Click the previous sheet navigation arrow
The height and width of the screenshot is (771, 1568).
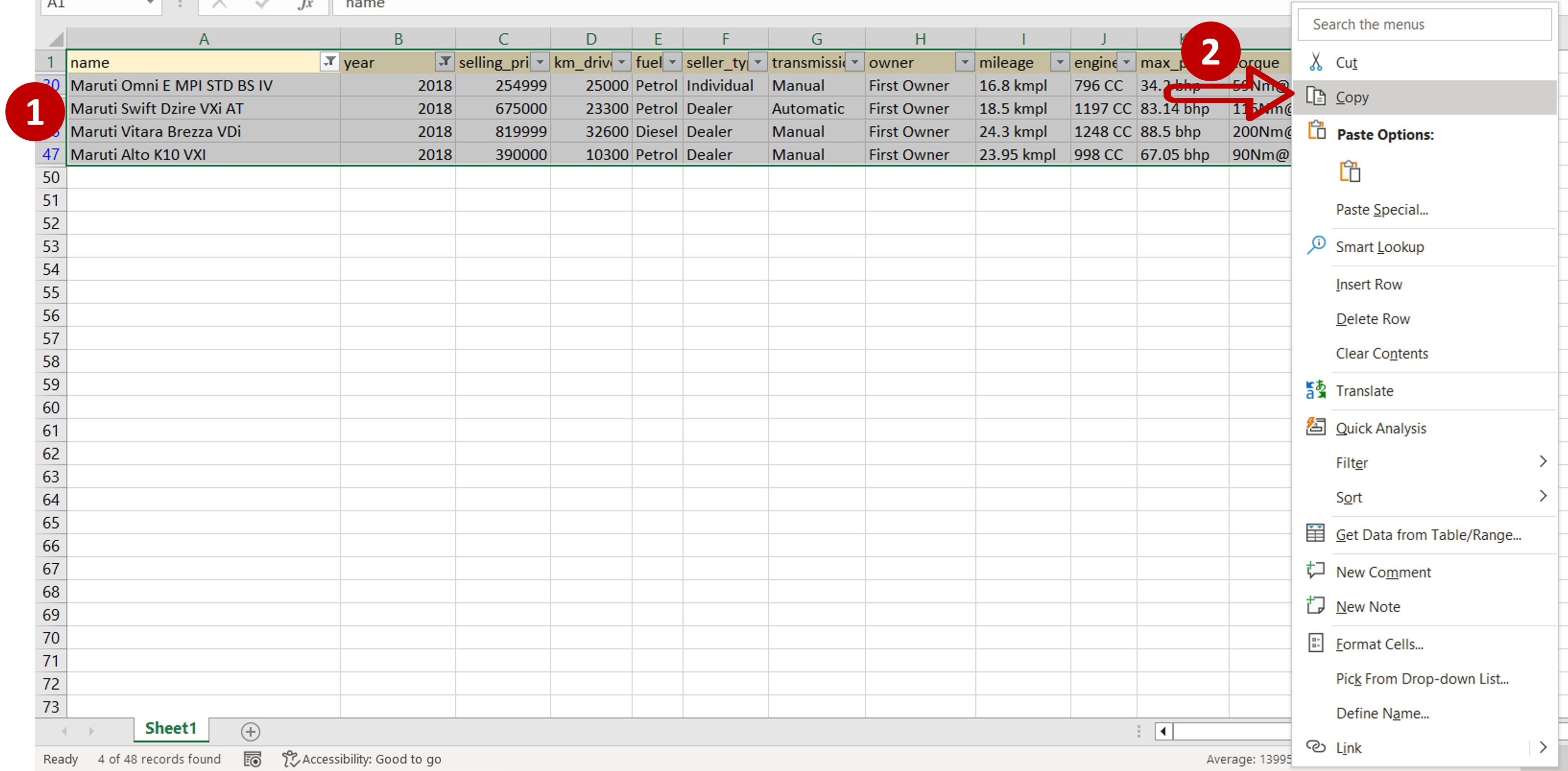click(65, 731)
